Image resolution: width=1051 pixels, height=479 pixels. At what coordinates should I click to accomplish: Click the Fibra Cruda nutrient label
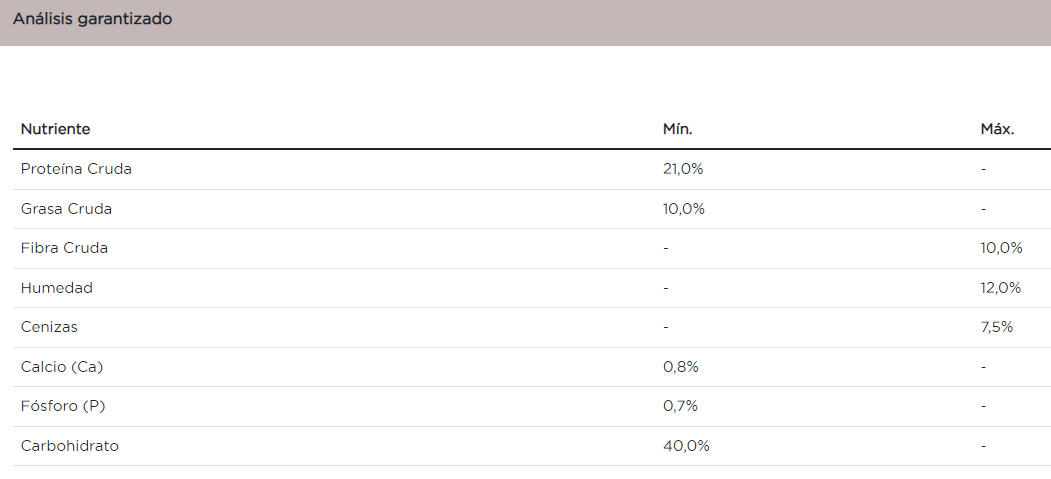(64, 248)
